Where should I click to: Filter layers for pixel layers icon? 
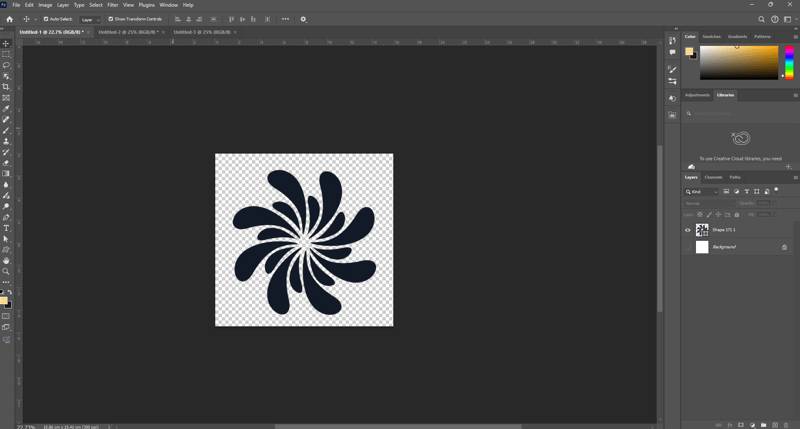click(727, 192)
